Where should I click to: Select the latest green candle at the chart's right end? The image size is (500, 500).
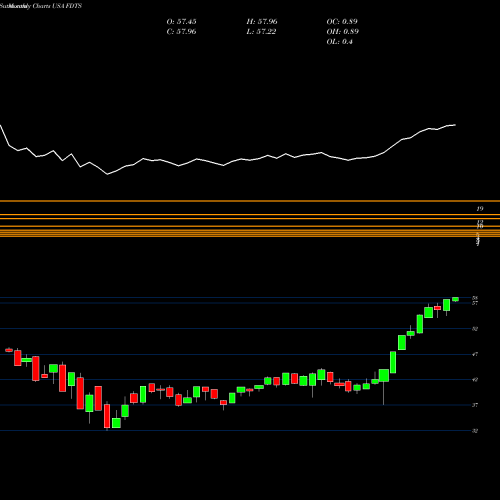455,299
